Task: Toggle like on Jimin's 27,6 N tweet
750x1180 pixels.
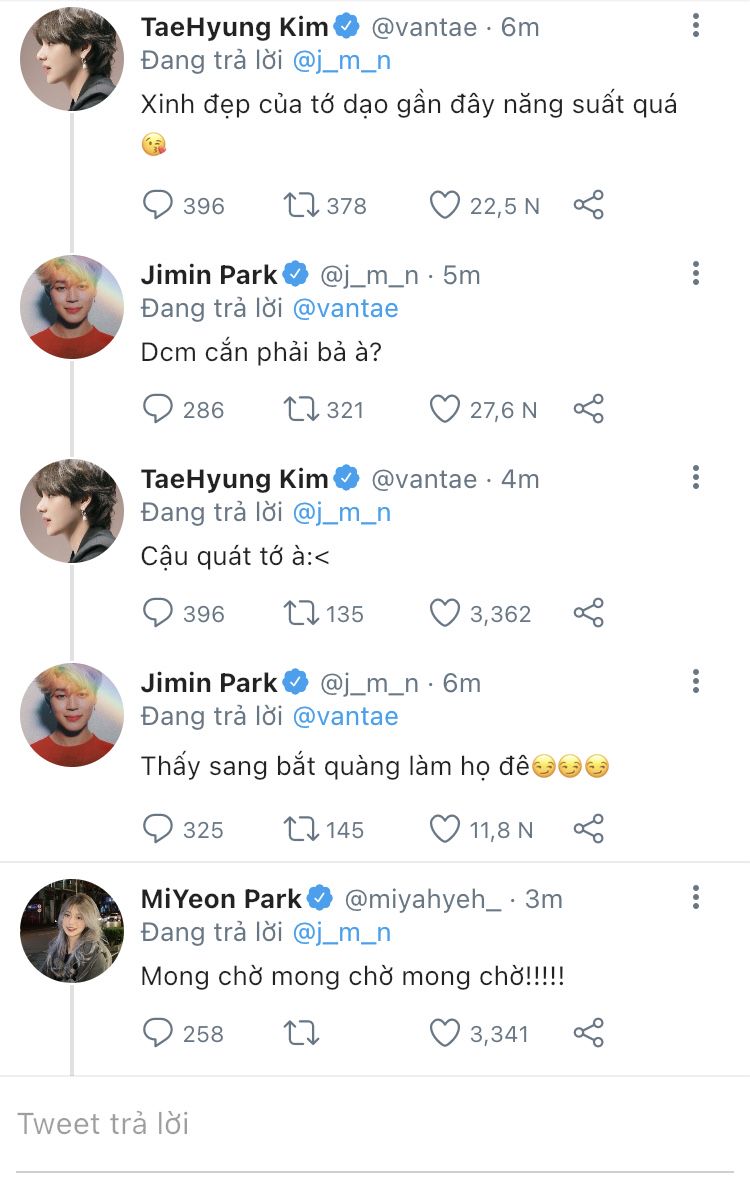Action: point(445,410)
